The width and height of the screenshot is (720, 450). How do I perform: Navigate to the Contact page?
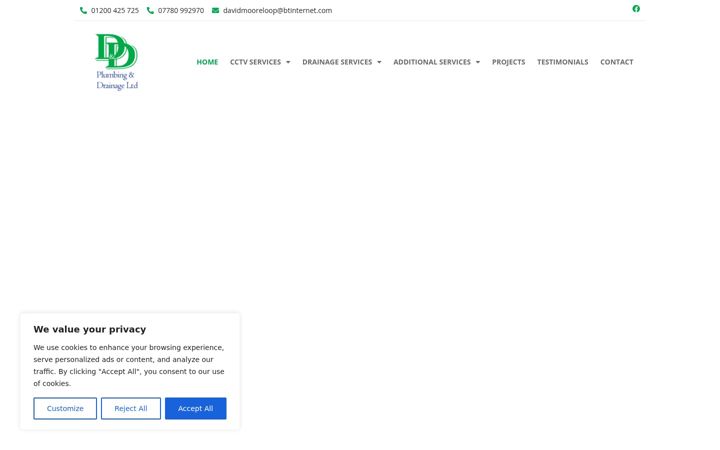click(x=617, y=62)
